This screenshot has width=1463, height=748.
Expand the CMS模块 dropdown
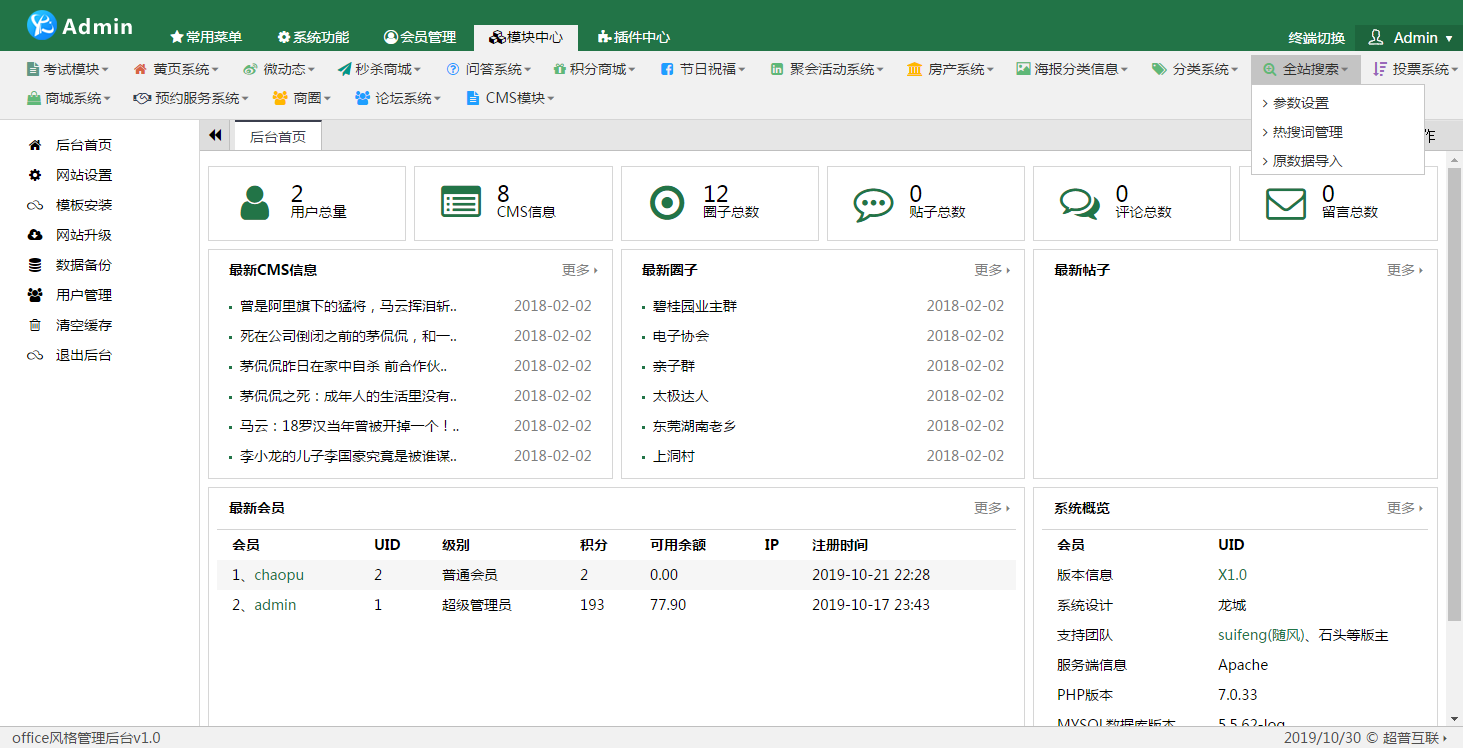(x=510, y=98)
